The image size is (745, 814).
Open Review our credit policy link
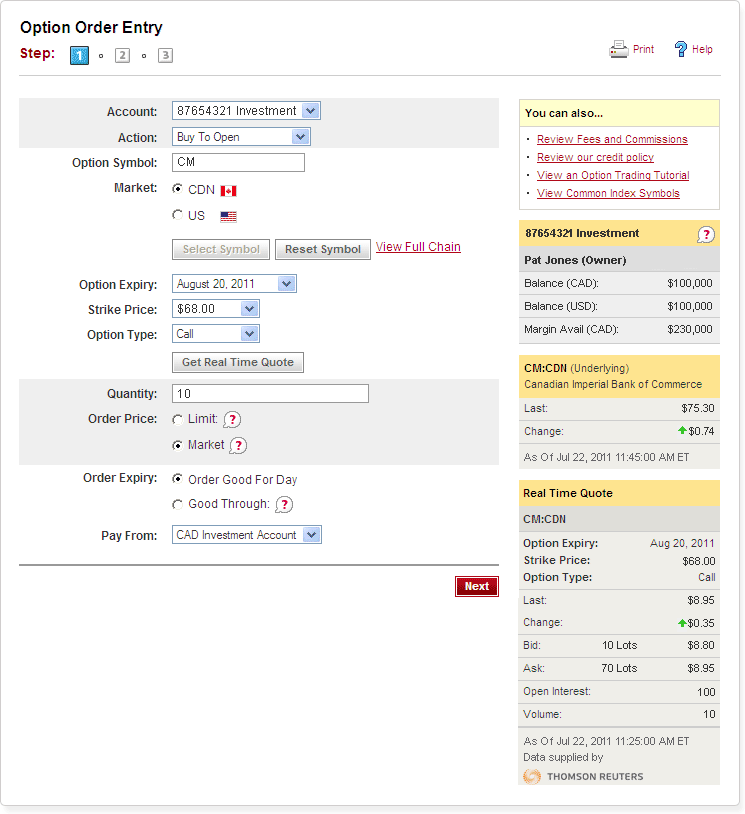[595, 157]
